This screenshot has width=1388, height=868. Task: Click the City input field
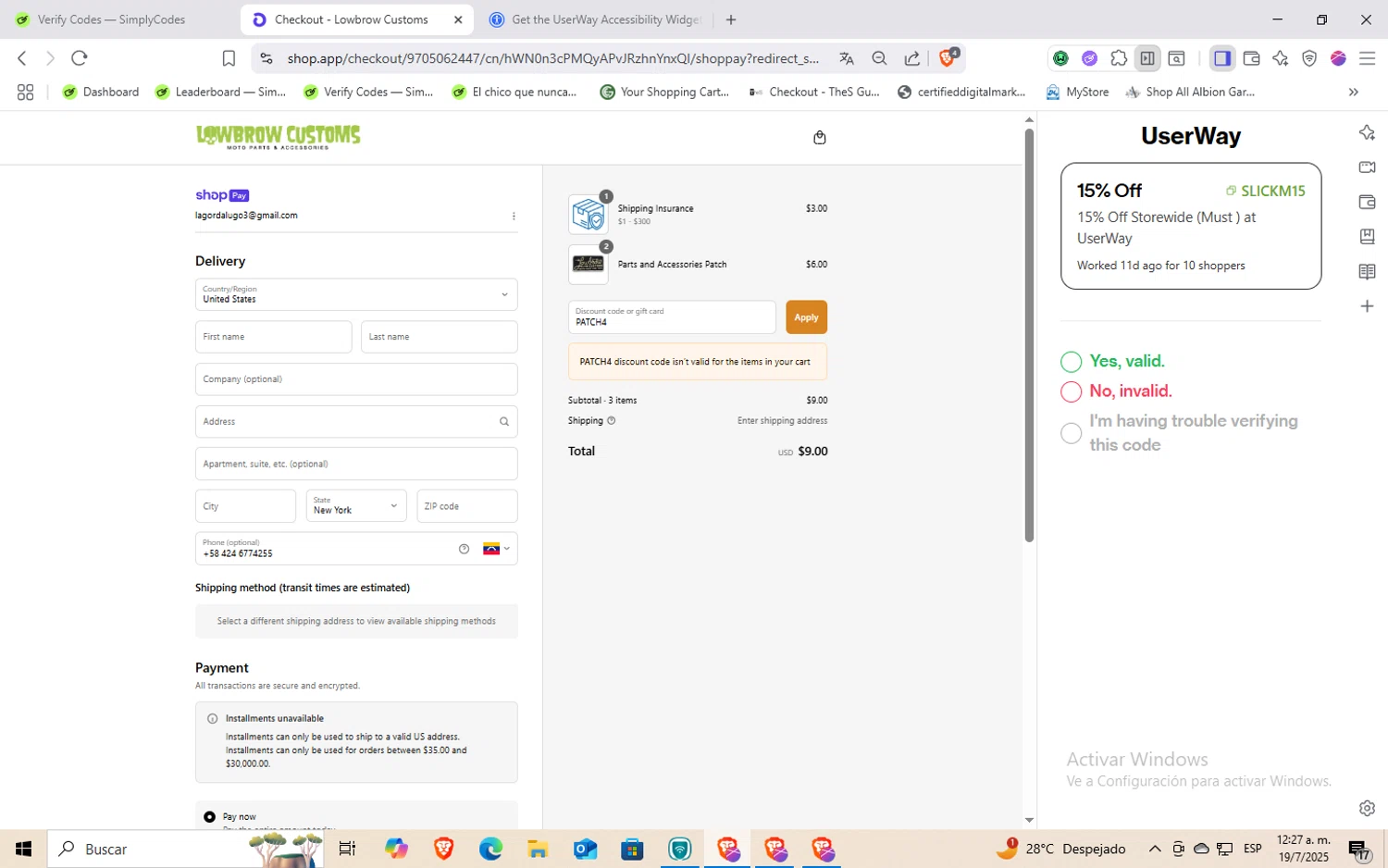tap(245, 505)
